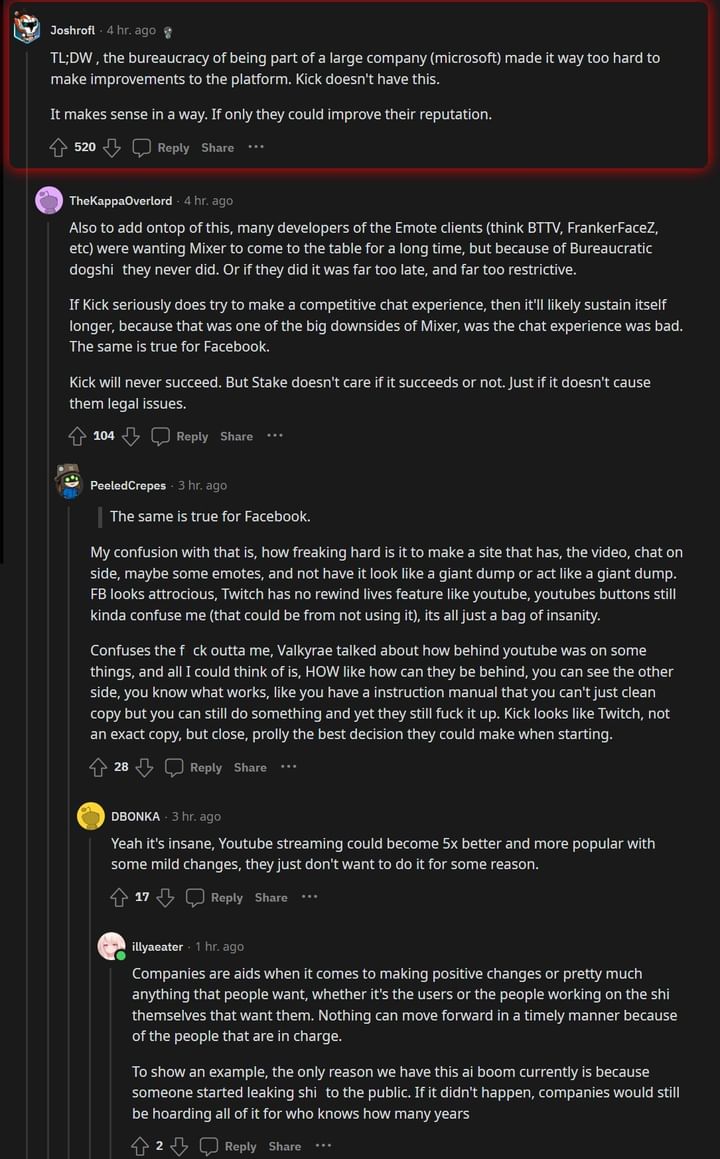The width and height of the screenshot is (720, 1159).
Task: Reply to PeeledCrepes' comment
Action: tap(194, 767)
